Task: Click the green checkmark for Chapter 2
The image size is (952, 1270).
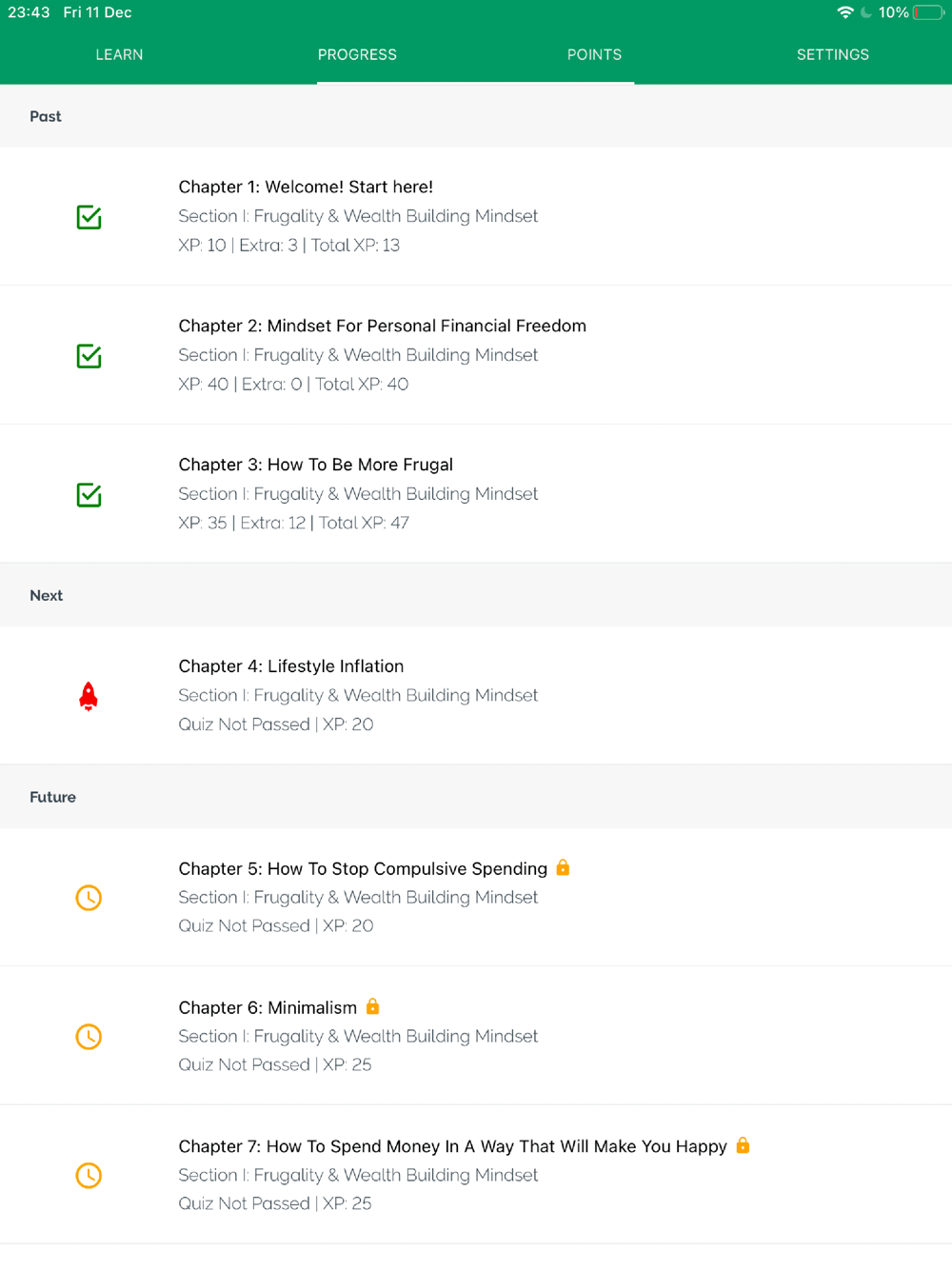Action: (89, 356)
